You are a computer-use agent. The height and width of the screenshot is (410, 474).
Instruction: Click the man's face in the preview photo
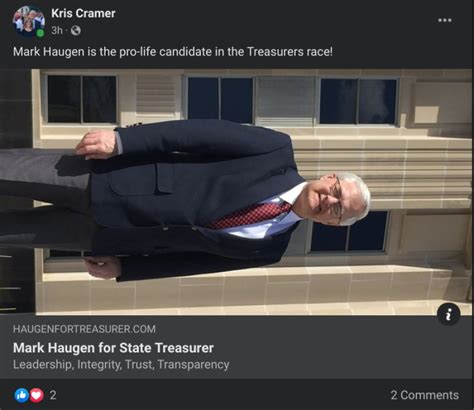335,200
